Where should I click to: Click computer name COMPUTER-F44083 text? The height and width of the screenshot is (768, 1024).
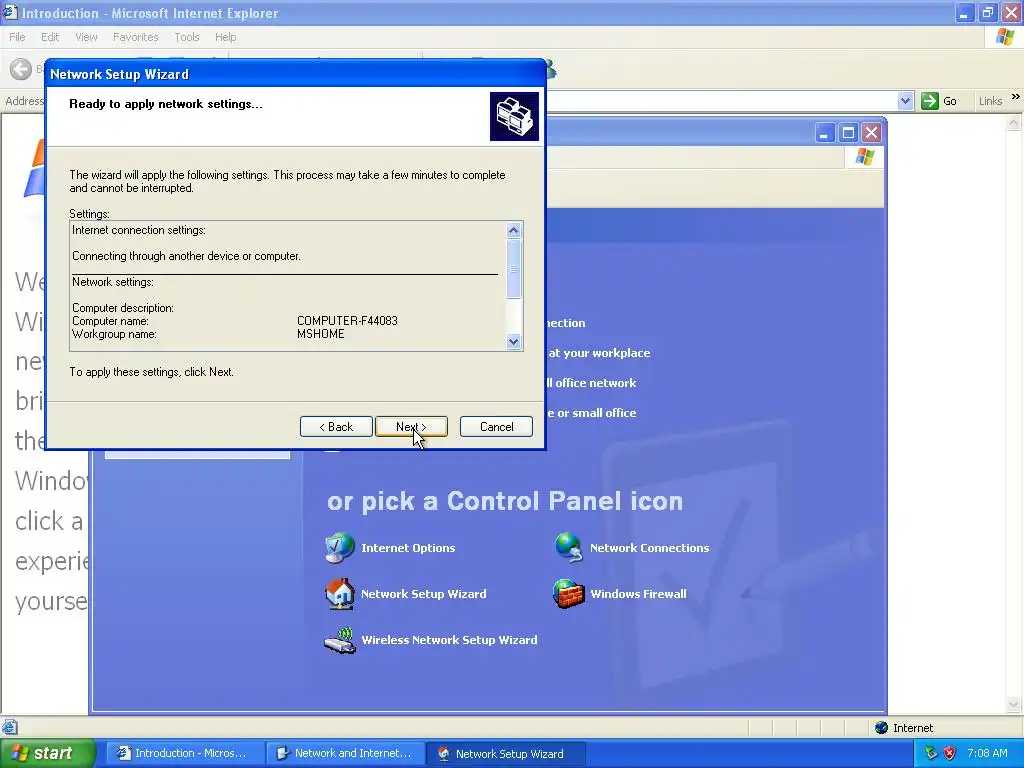[347, 321]
